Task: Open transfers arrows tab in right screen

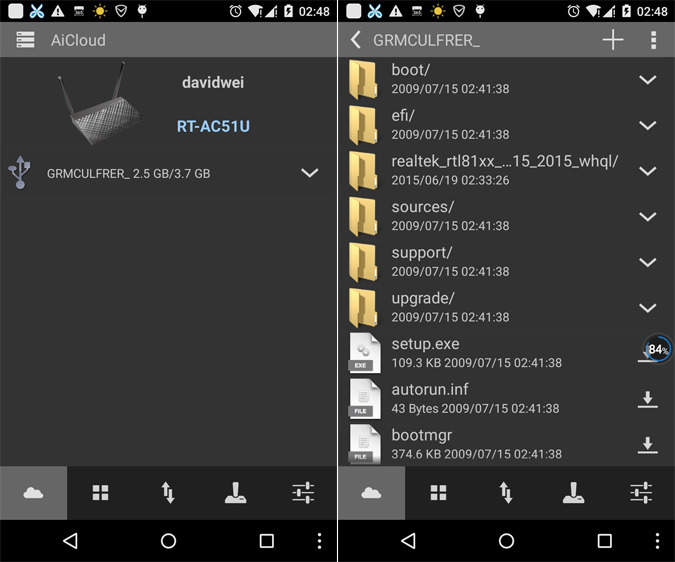Action: coord(506,492)
